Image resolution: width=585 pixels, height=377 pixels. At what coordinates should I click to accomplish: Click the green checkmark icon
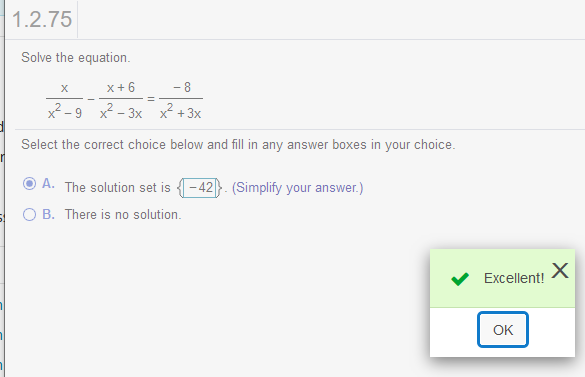tap(460, 279)
